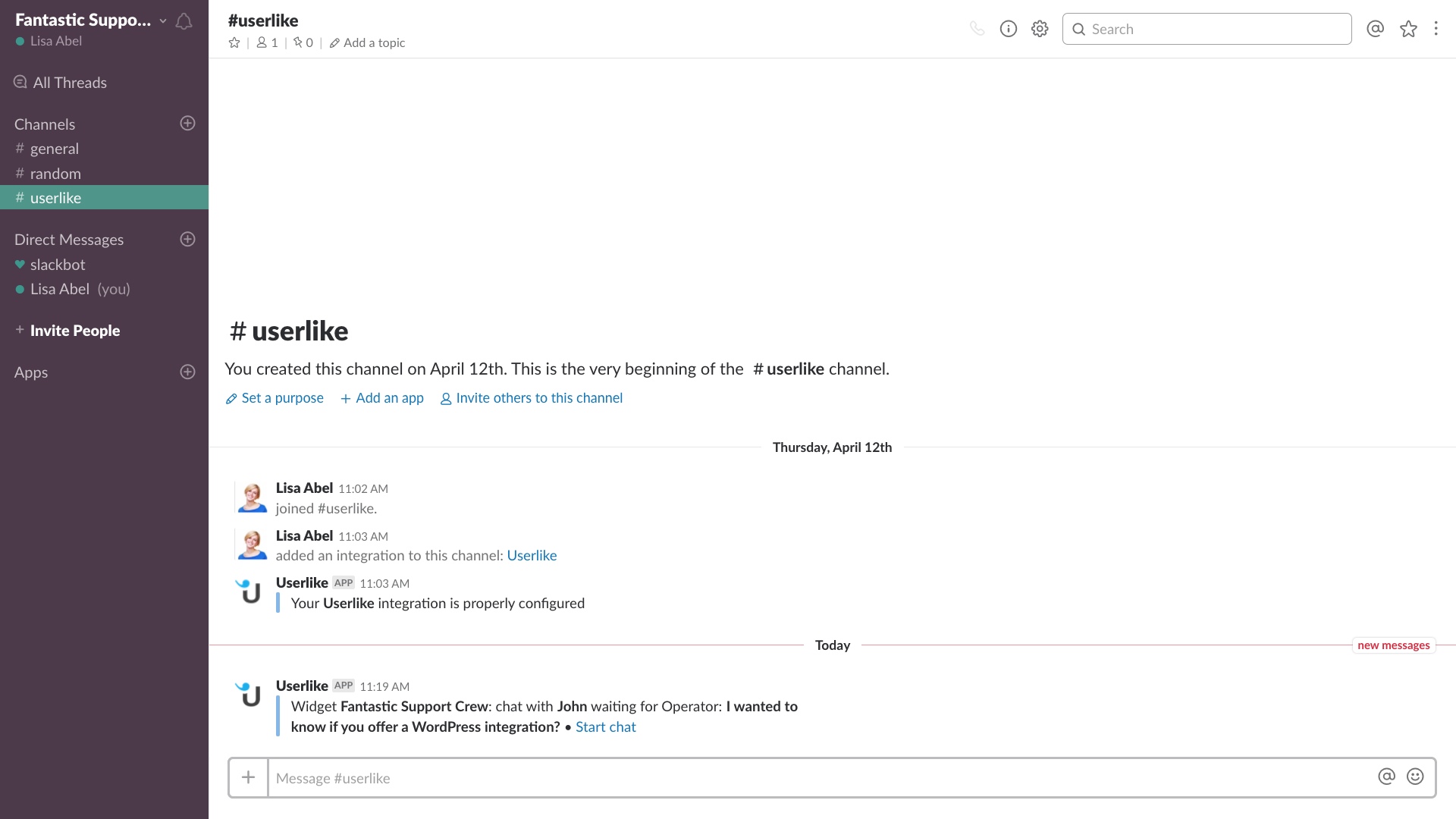Select the userlike channel in sidebar

tap(104, 197)
